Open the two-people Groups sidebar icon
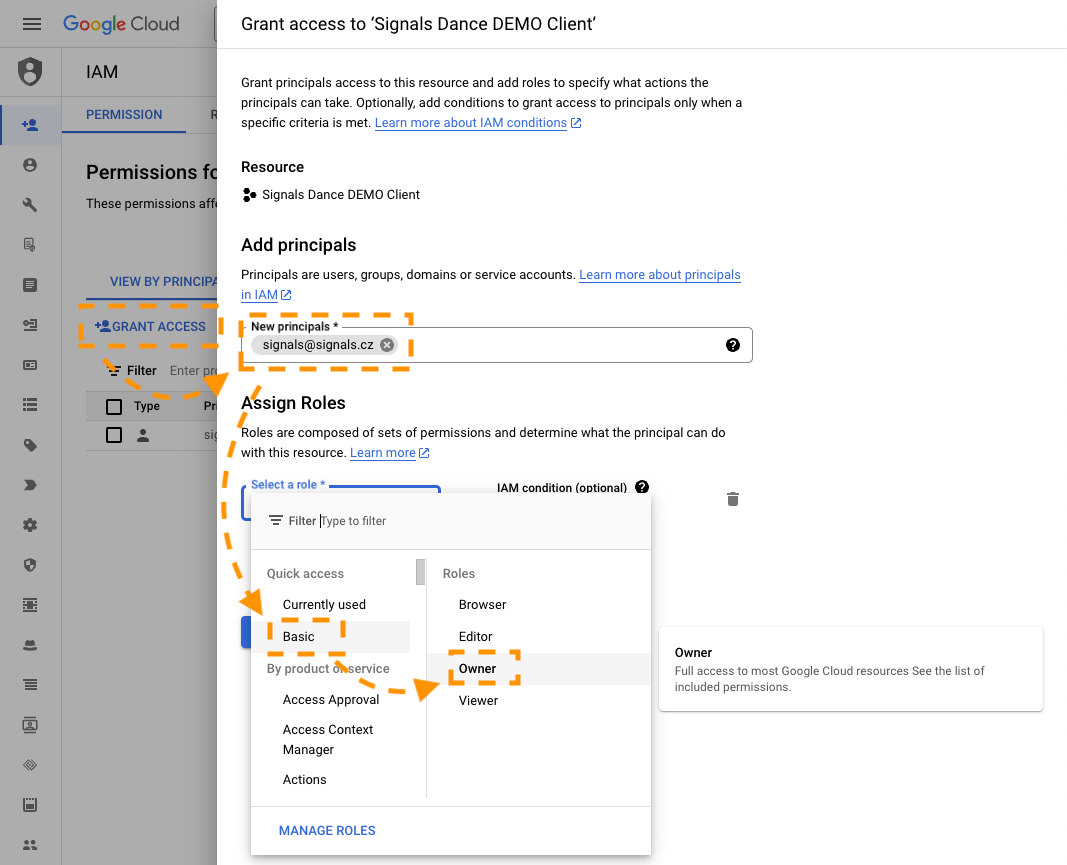The height and width of the screenshot is (865, 1067). pos(30,845)
